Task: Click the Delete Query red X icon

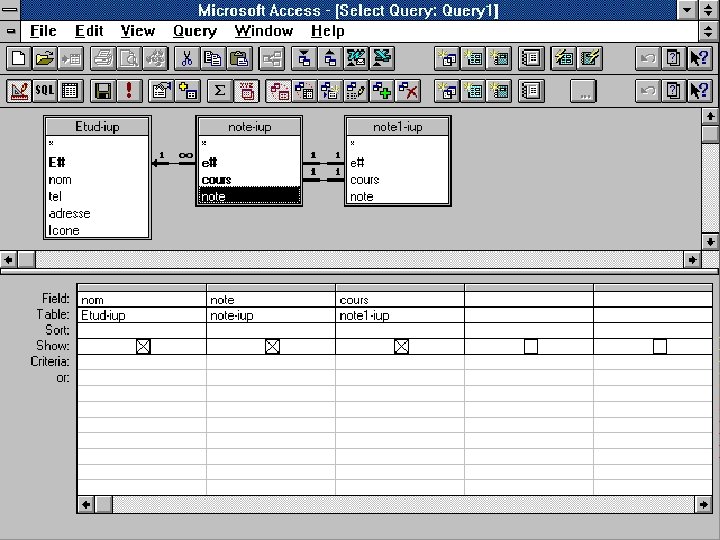Action: pyautogui.click(x=408, y=91)
